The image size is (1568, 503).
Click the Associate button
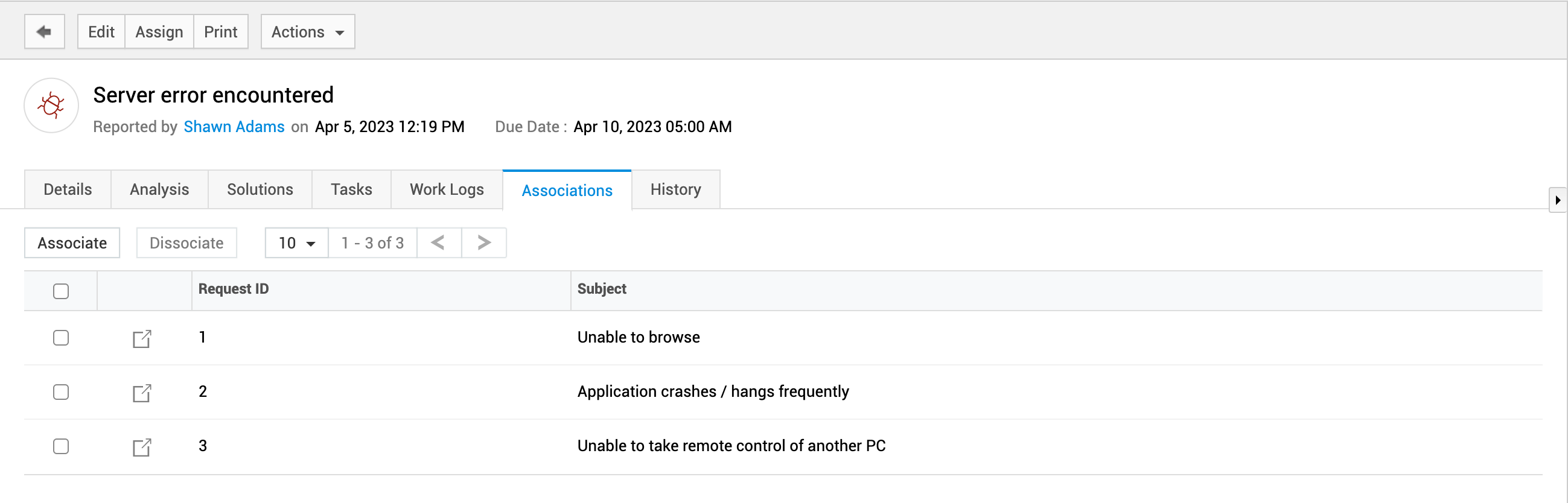click(x=72, y=242)
